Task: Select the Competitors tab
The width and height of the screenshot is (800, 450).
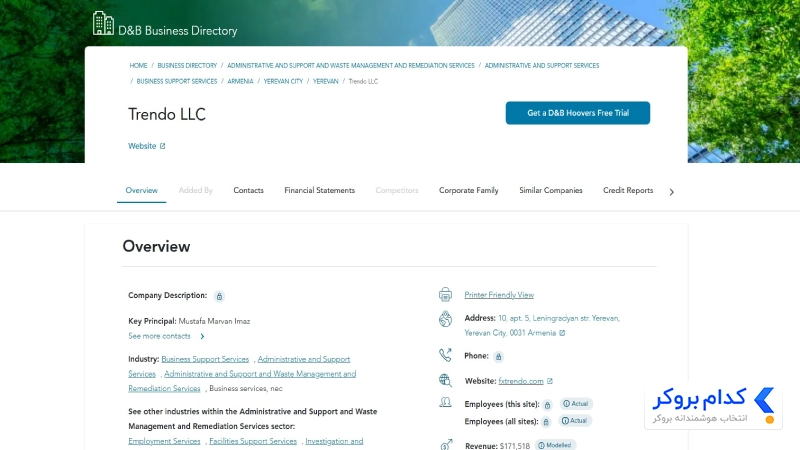Action: (397, 190)
